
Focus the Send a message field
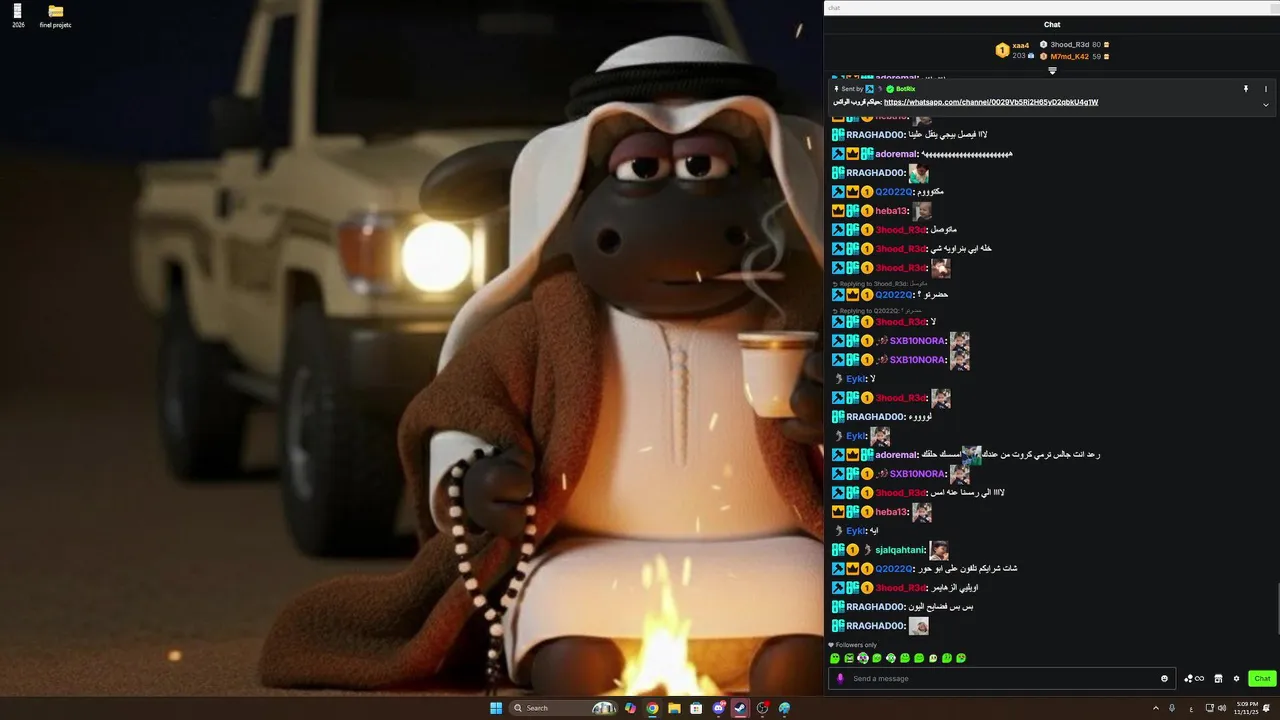tap(1000, 679)
